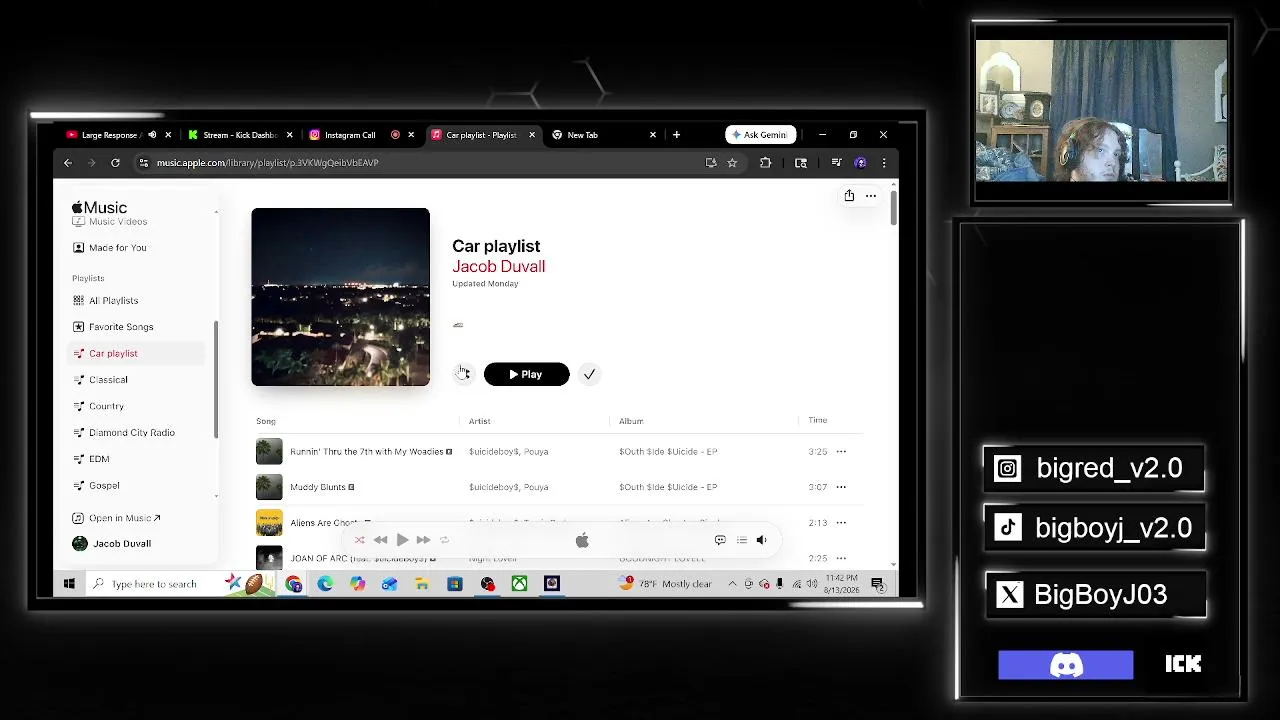Image resolution: width=1280 pixels, height=720 pixels.
Task: Go to the Apple Music home logo
Action: 99,207
